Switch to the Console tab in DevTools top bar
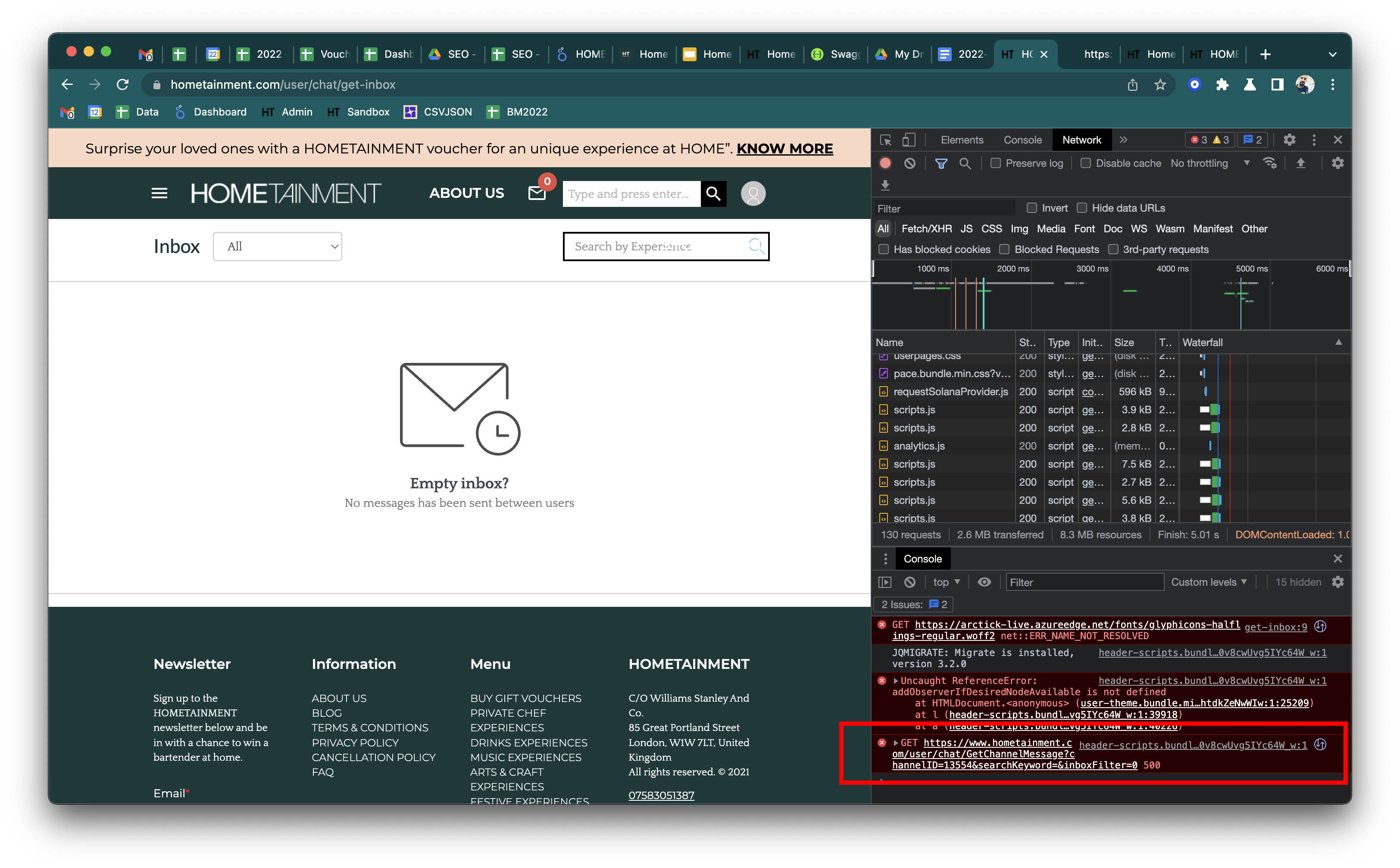The image size is (1400, 868). point(1022,140)
